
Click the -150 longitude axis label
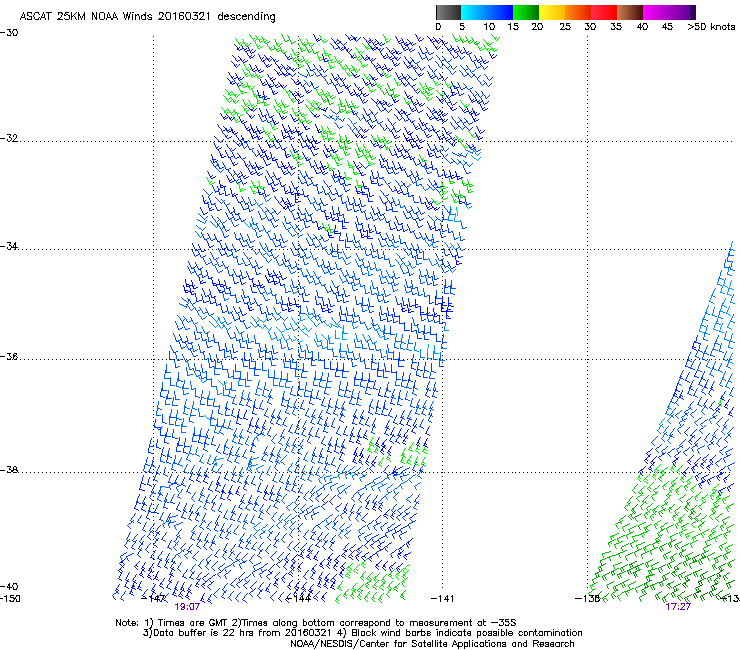[x=10, y=599]
